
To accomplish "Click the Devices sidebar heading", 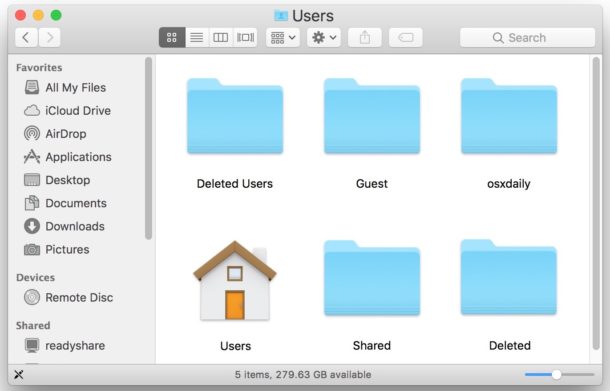I will [35, 277].
